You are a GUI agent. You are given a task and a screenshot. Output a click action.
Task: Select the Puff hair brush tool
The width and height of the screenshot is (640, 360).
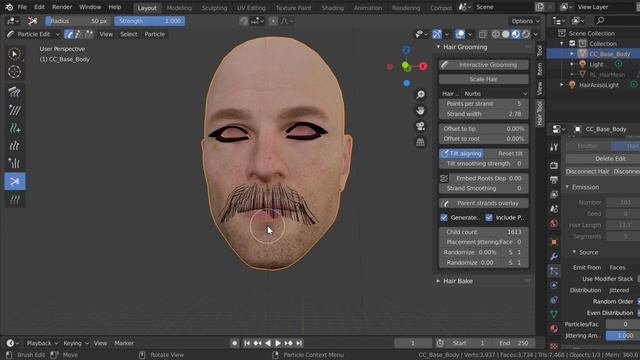pyautogui.click(x=15, y=163)
